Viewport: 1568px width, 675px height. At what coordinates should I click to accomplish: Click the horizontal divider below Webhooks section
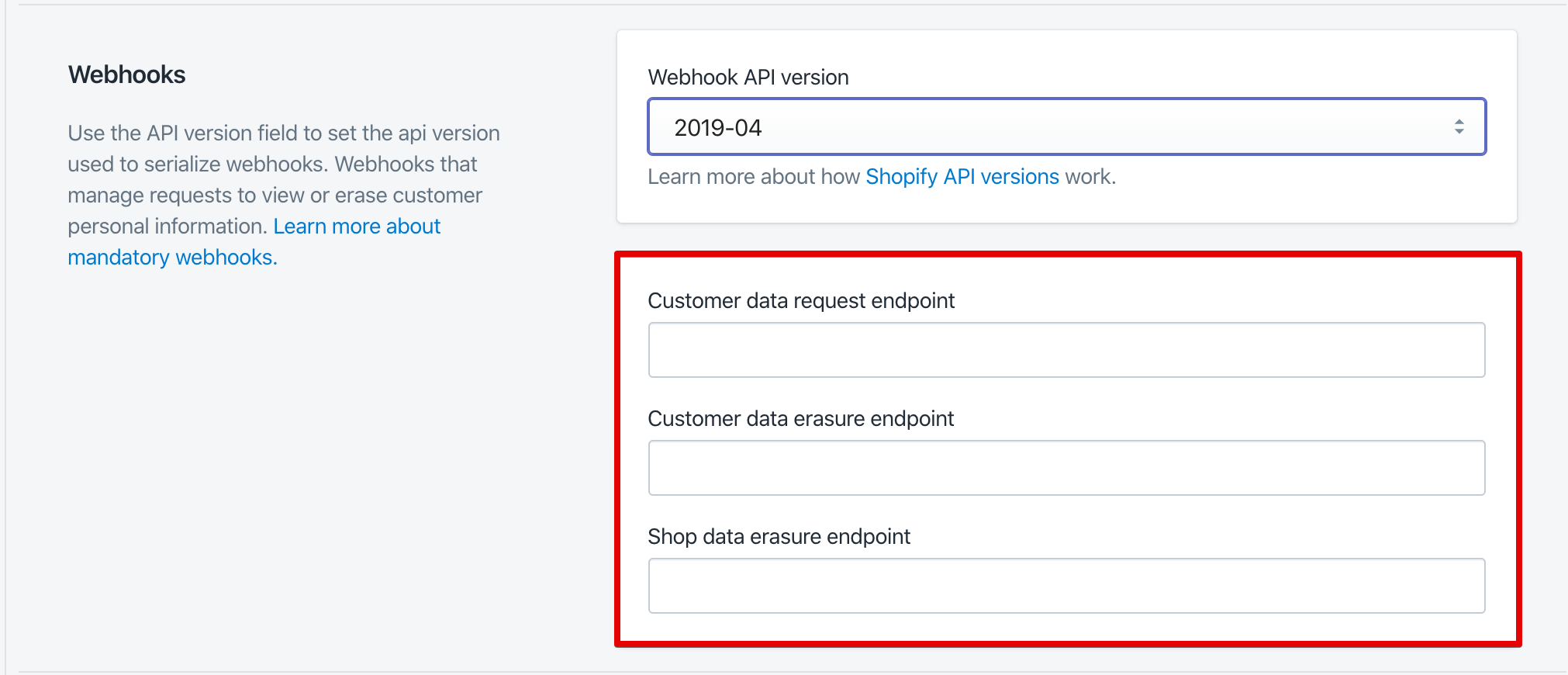click(x=775, y=671)
